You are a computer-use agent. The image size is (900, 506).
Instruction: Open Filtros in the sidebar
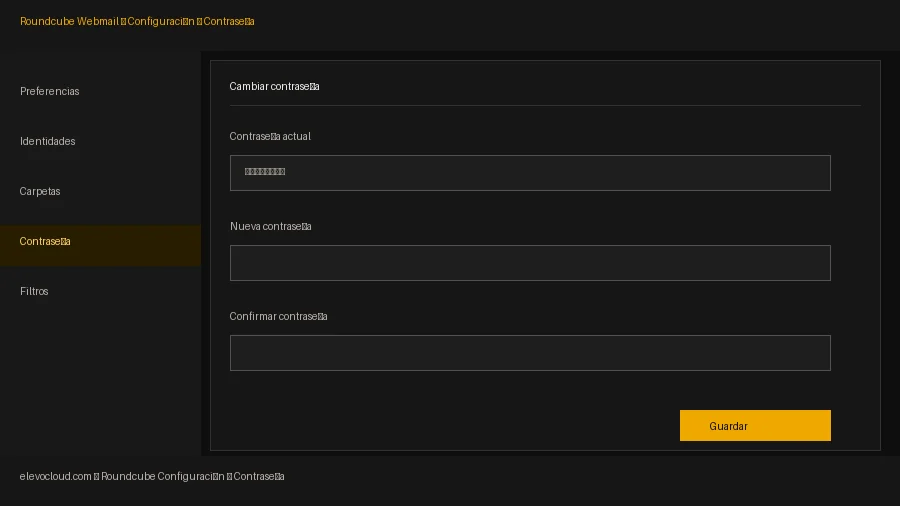coord(34,291)
